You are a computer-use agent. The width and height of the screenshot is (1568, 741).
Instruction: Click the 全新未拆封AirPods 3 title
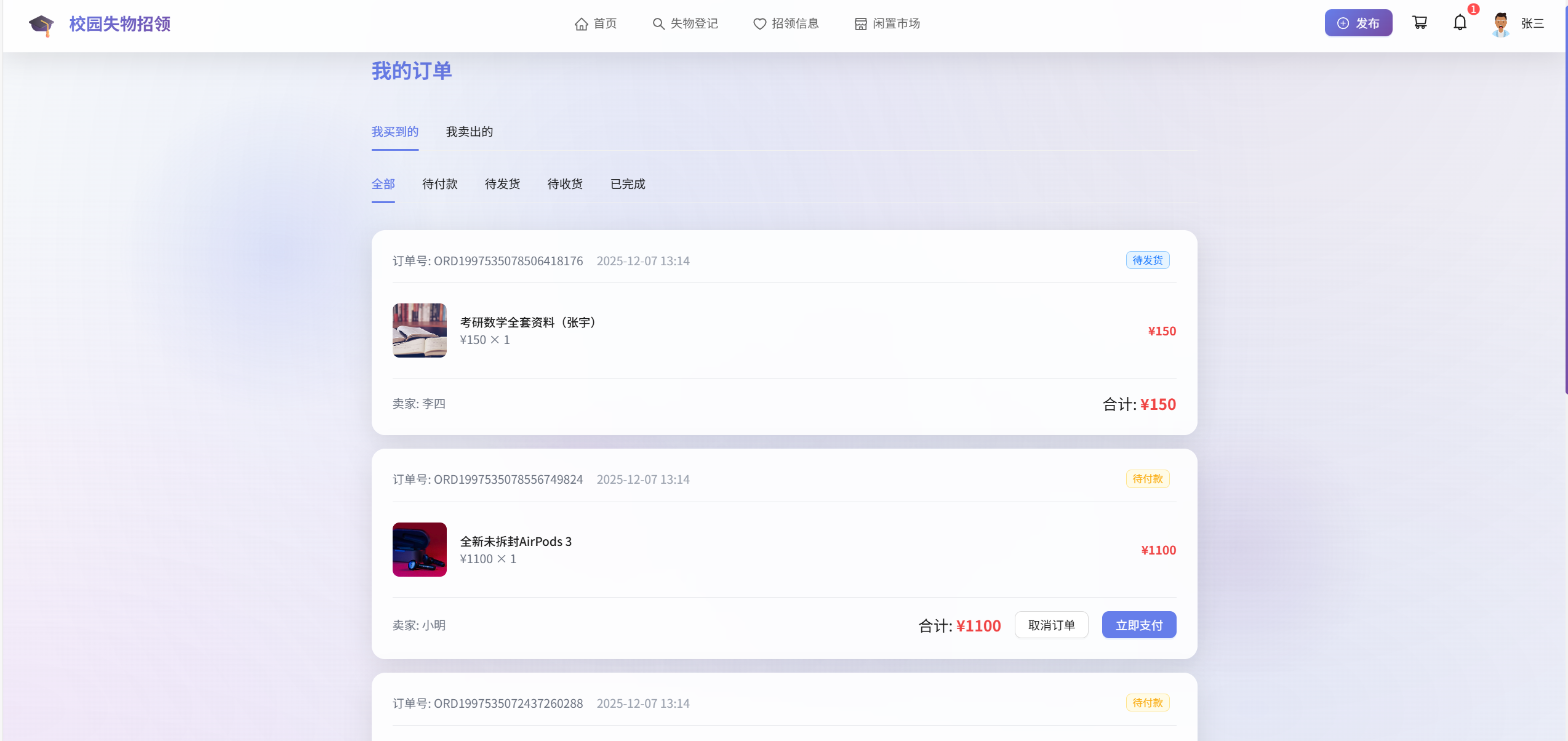[x=516, y=542]
